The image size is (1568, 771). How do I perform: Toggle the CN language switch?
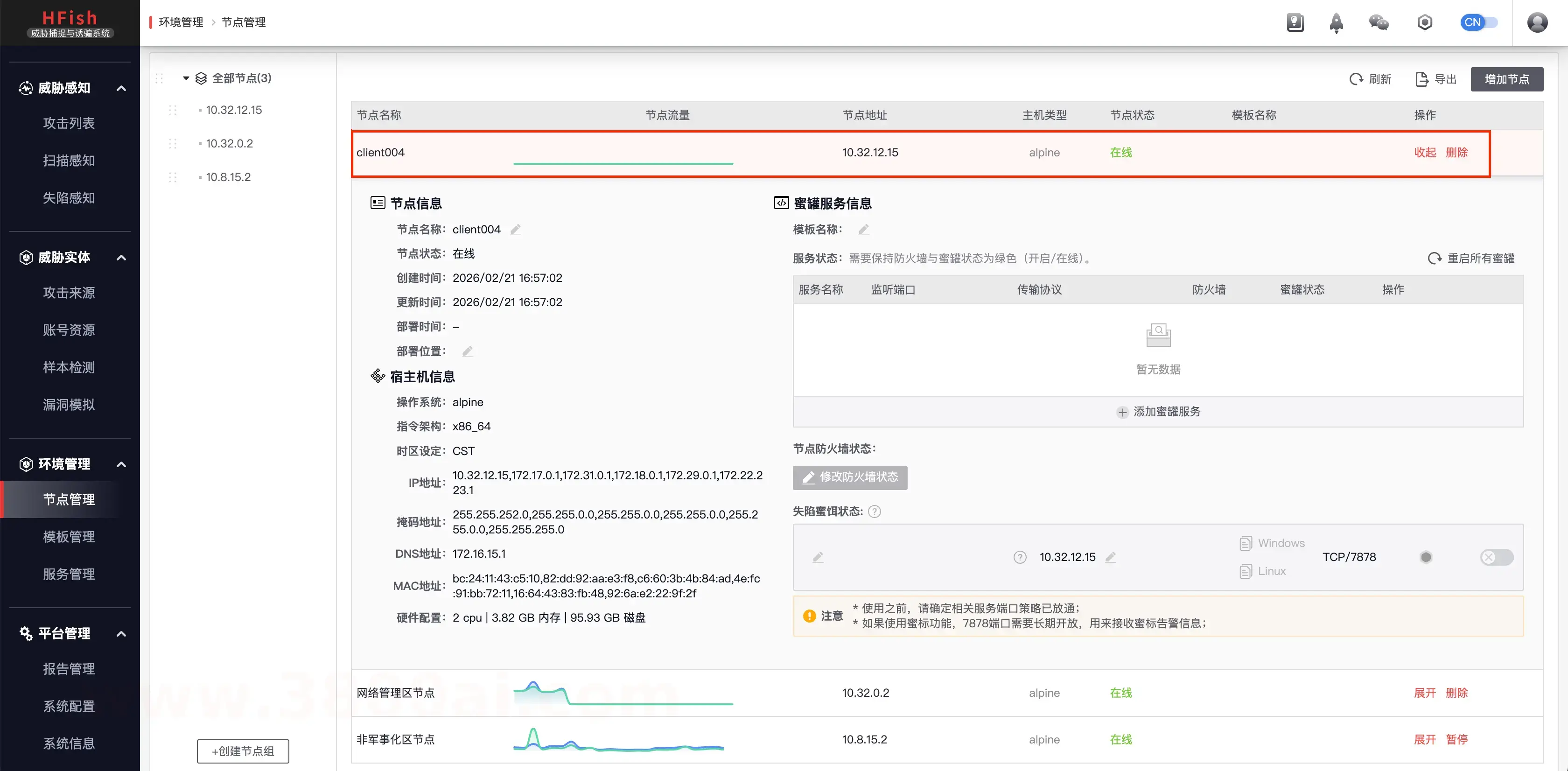tap(1478, 22)
